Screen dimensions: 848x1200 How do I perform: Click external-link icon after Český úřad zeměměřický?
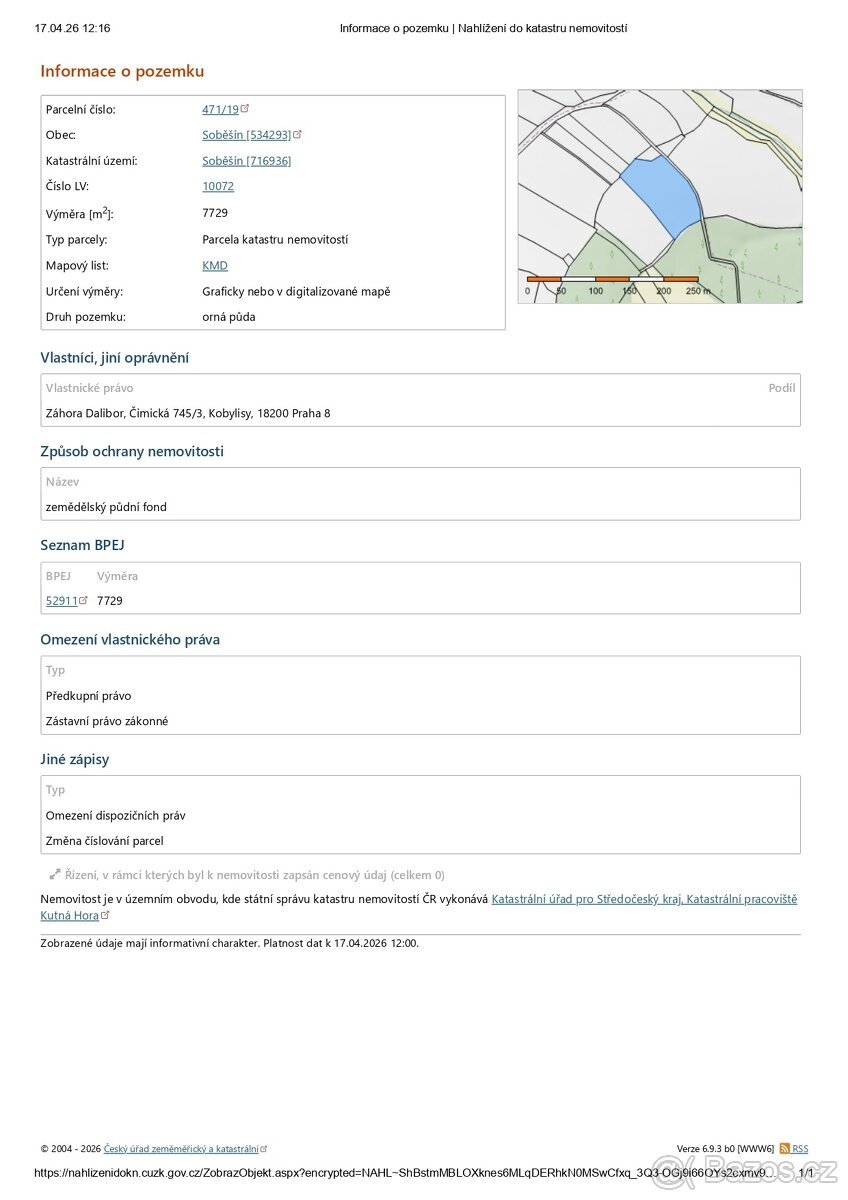pos(263,1149)
